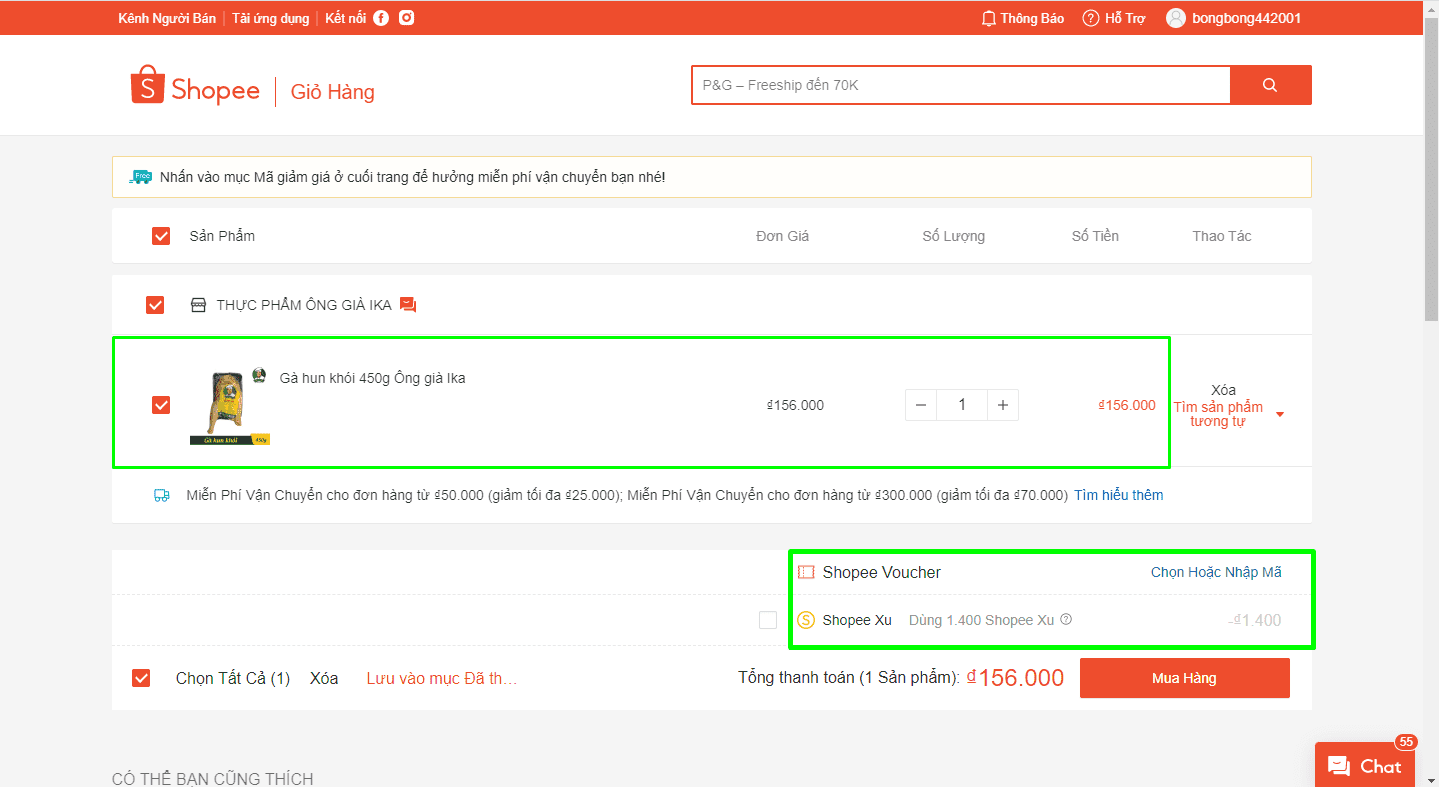This screenshot has height=787, width=1439.
Task: Click the free shipping truck icon in banner
Action: 141,177
